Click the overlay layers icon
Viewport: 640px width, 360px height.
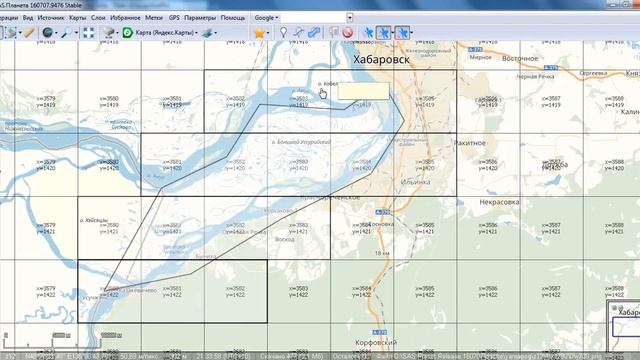207,33
